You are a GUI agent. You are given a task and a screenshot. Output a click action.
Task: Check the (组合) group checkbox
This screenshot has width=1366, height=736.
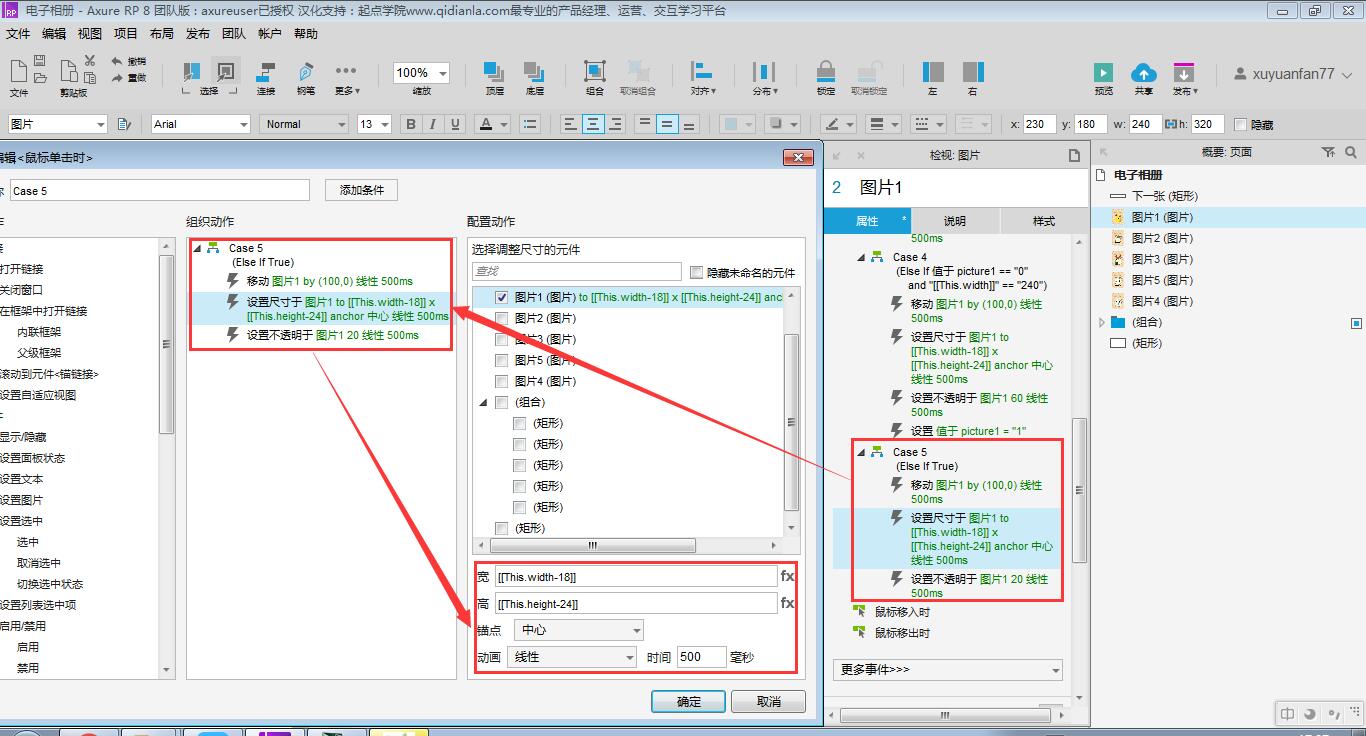tap(502, 402)
